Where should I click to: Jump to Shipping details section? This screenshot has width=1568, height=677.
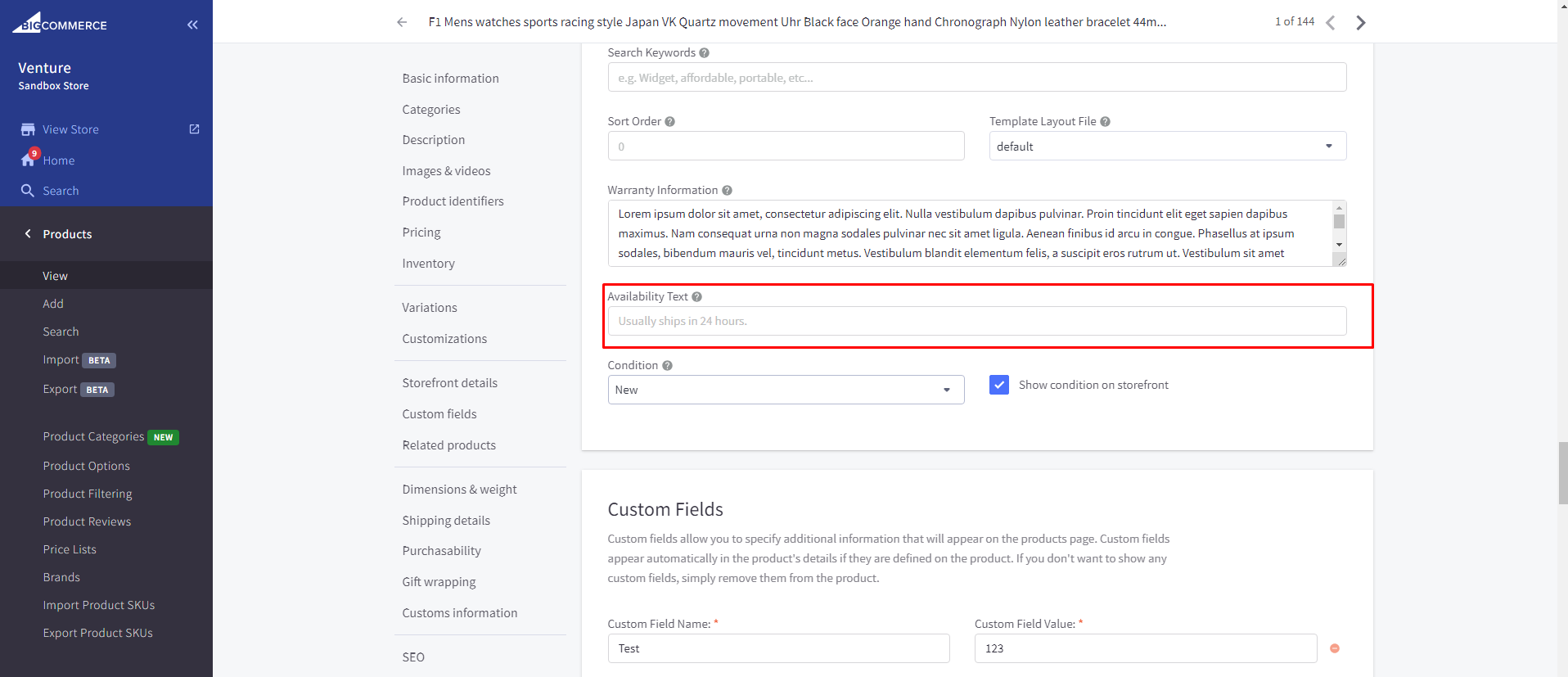(x=446, y=521)
